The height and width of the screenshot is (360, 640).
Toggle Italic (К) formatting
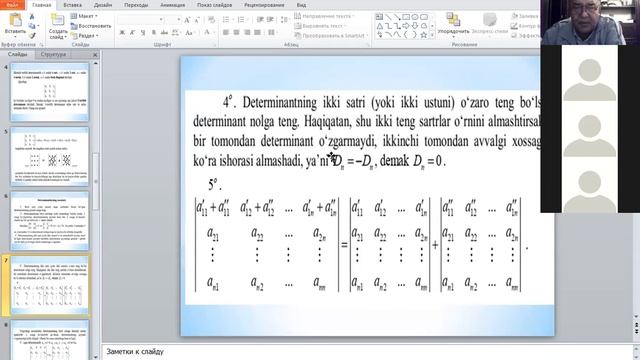coord(132,32)
